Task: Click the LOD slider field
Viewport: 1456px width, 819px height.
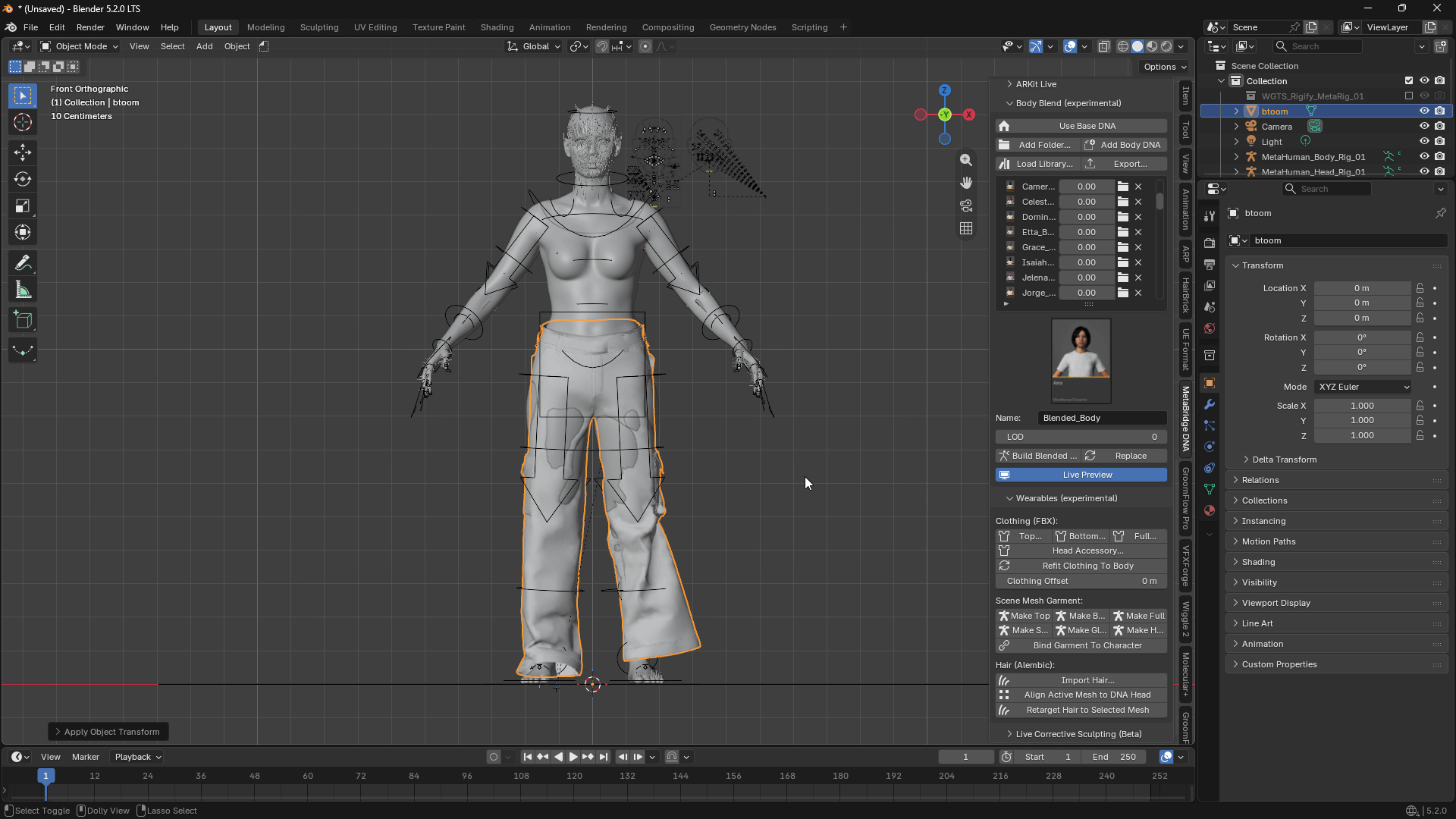Action: [1081, 437]
